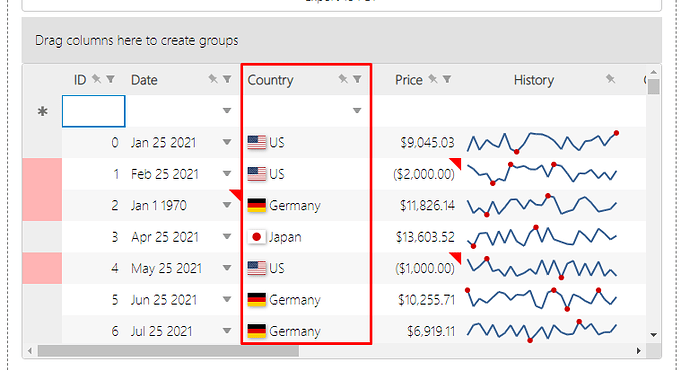Select the Japan country cell
The image size is (690, 370).
(x=306, y=237)
